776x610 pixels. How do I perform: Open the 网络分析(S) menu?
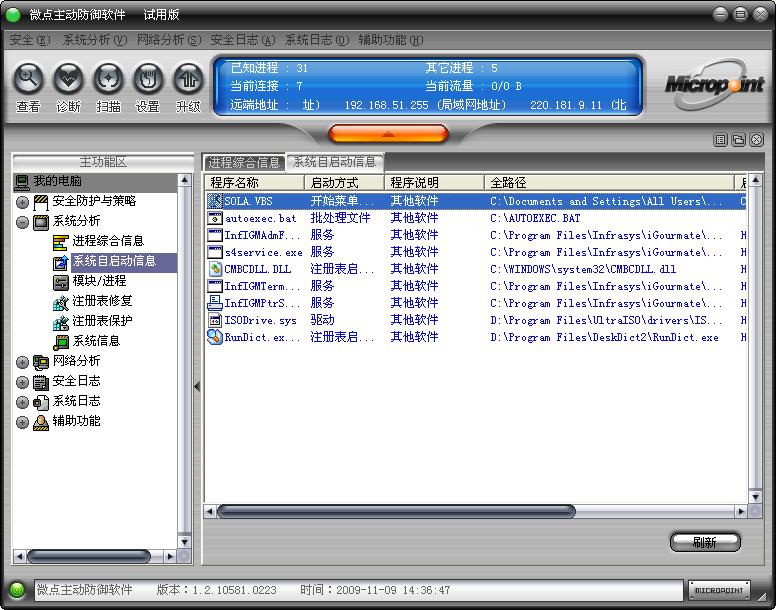168,40
